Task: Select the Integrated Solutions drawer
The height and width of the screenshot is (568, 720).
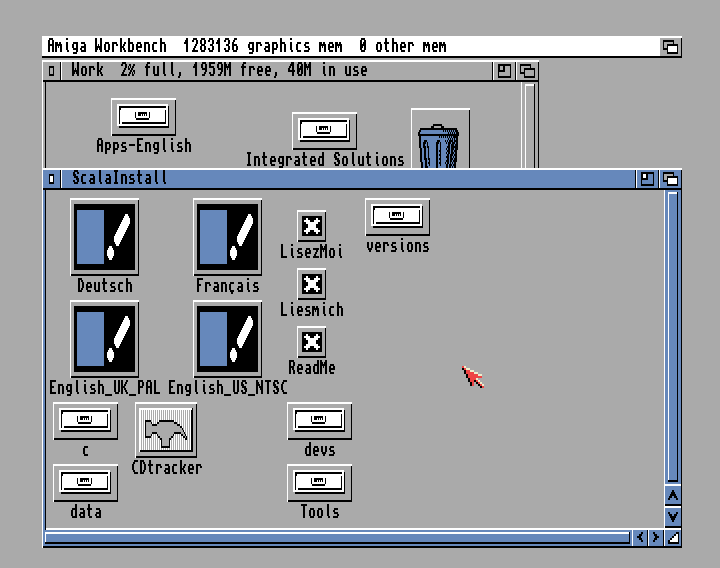Action: [324, 130]
